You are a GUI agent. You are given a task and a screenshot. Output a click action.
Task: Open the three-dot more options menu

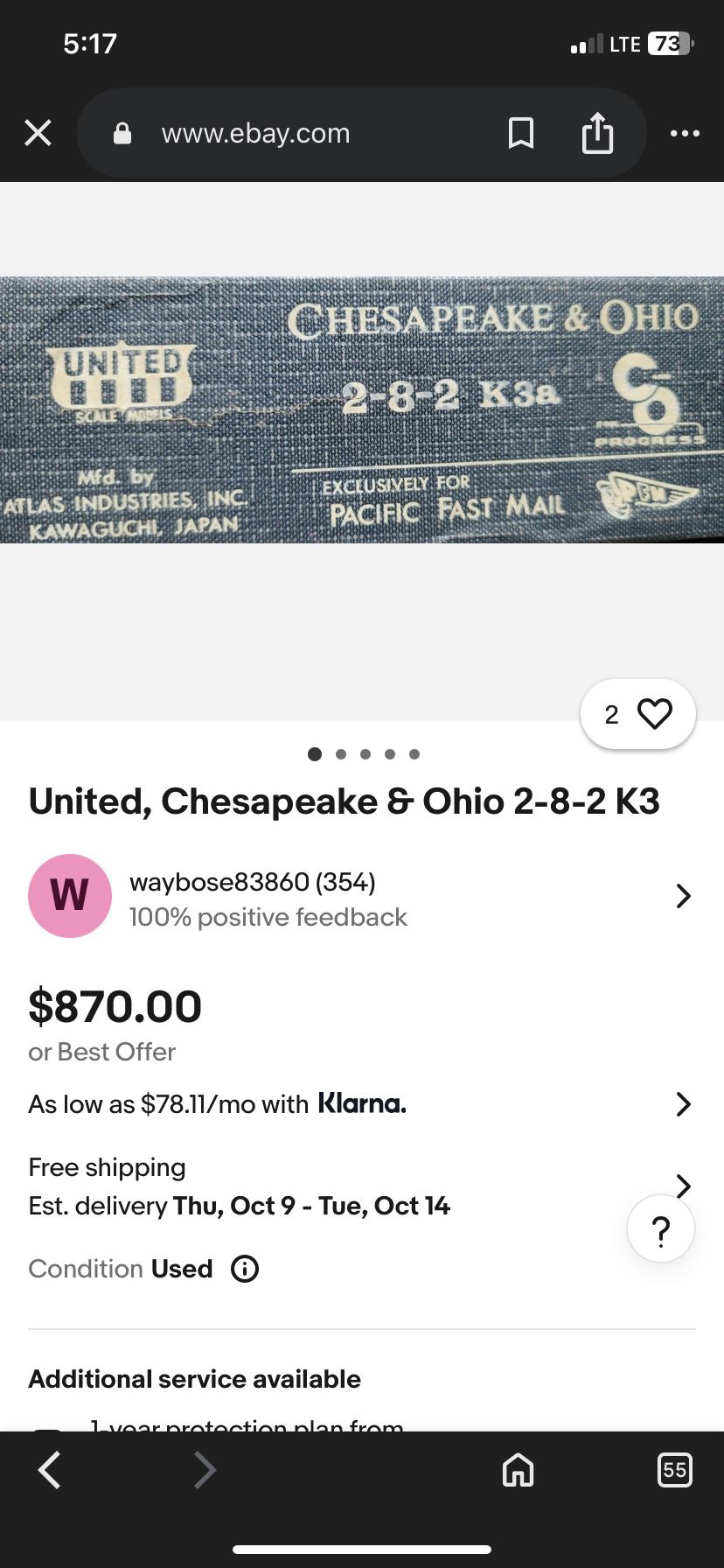point(685,133)
